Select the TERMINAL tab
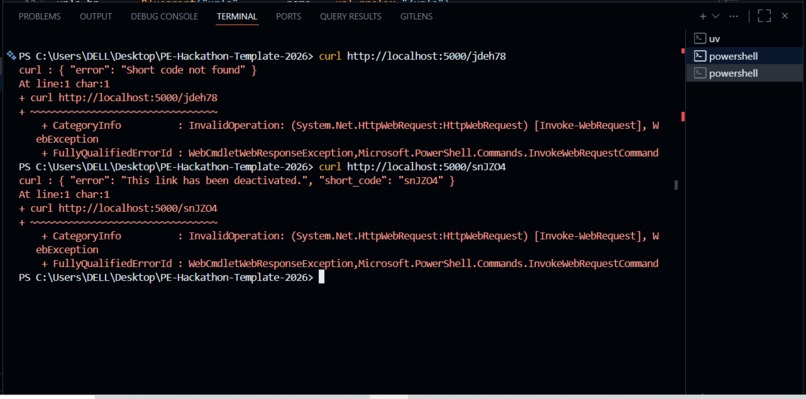Screen dimensions: 806x399 coord(237,16)
